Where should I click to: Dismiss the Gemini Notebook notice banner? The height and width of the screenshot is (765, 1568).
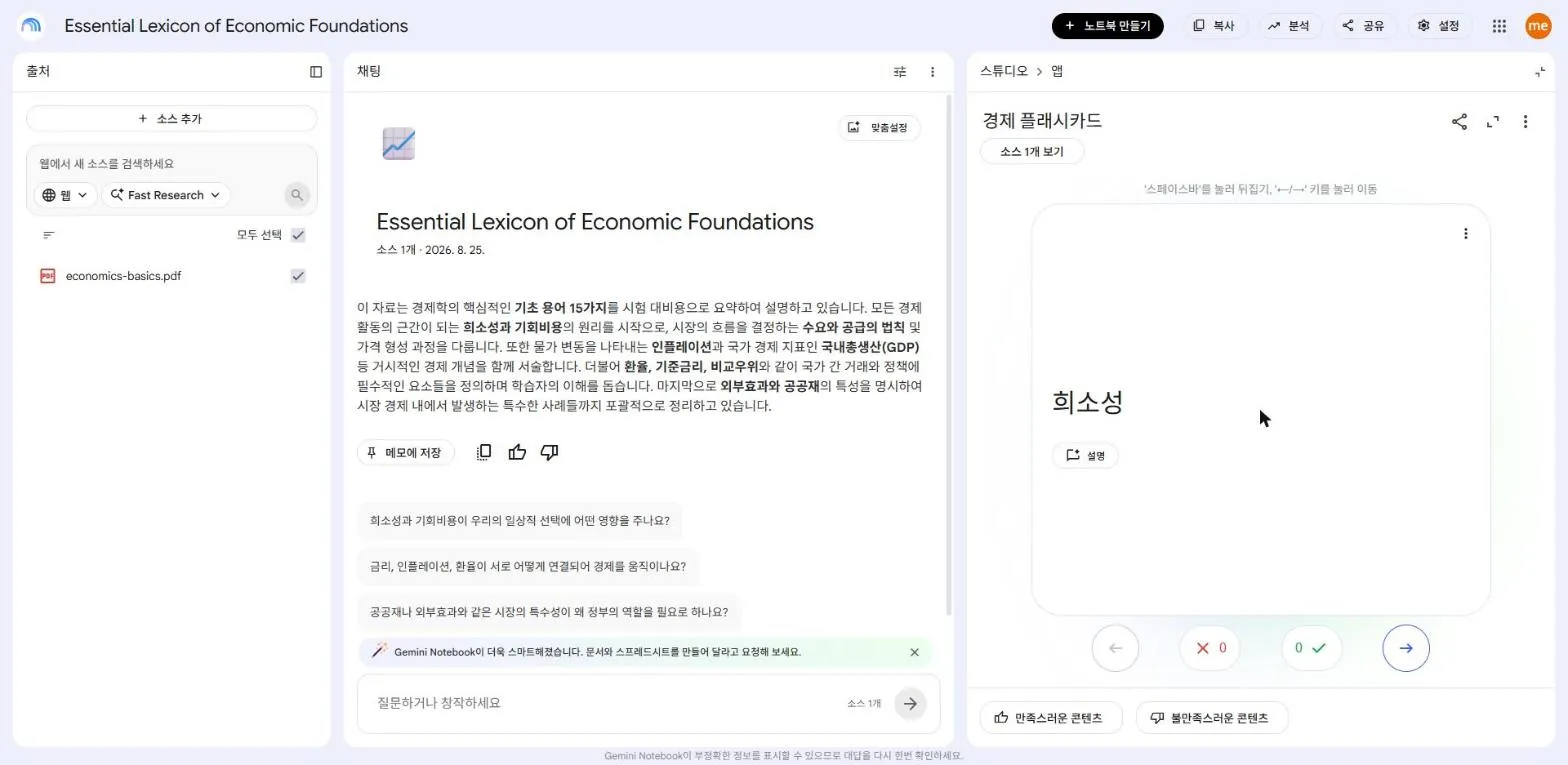coord(914,652)
